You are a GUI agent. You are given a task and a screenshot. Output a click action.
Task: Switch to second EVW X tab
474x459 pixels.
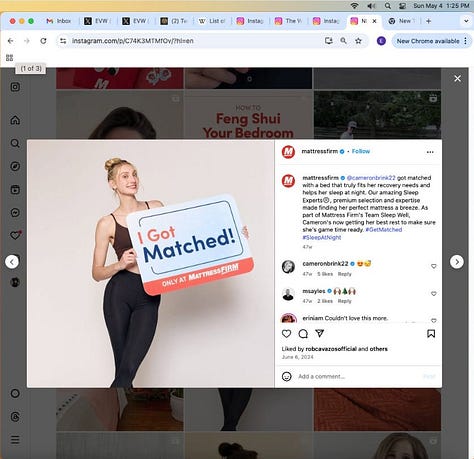136,21
